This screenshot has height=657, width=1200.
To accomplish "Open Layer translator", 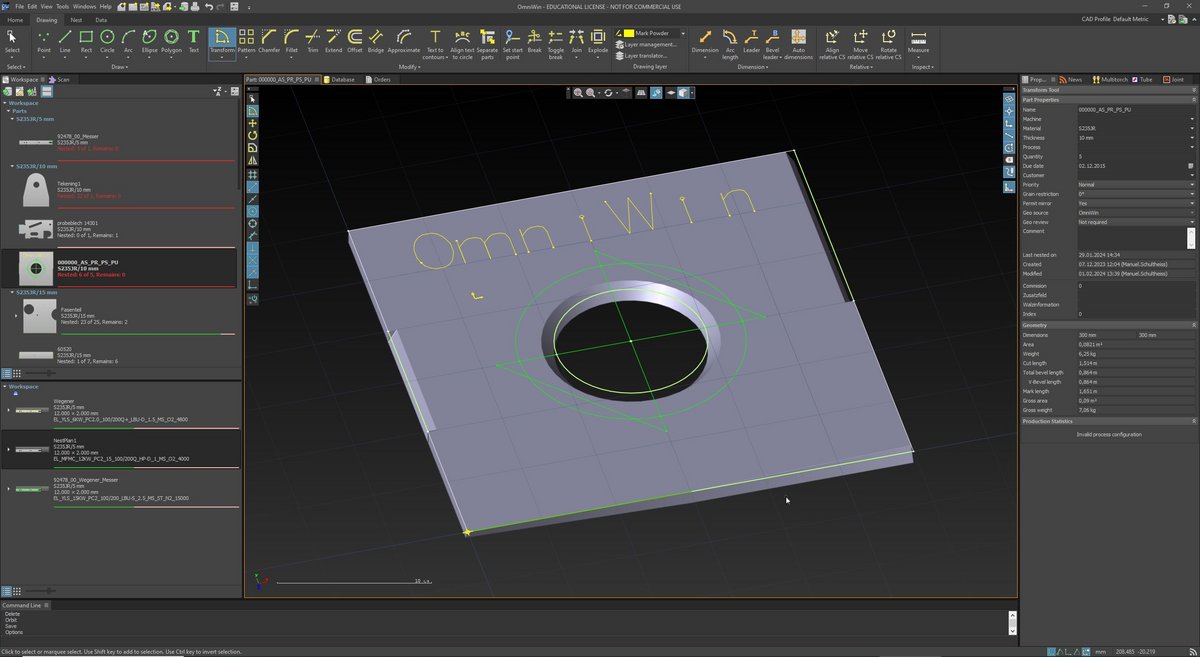I will pyautogui.click(x=644, y=56).
